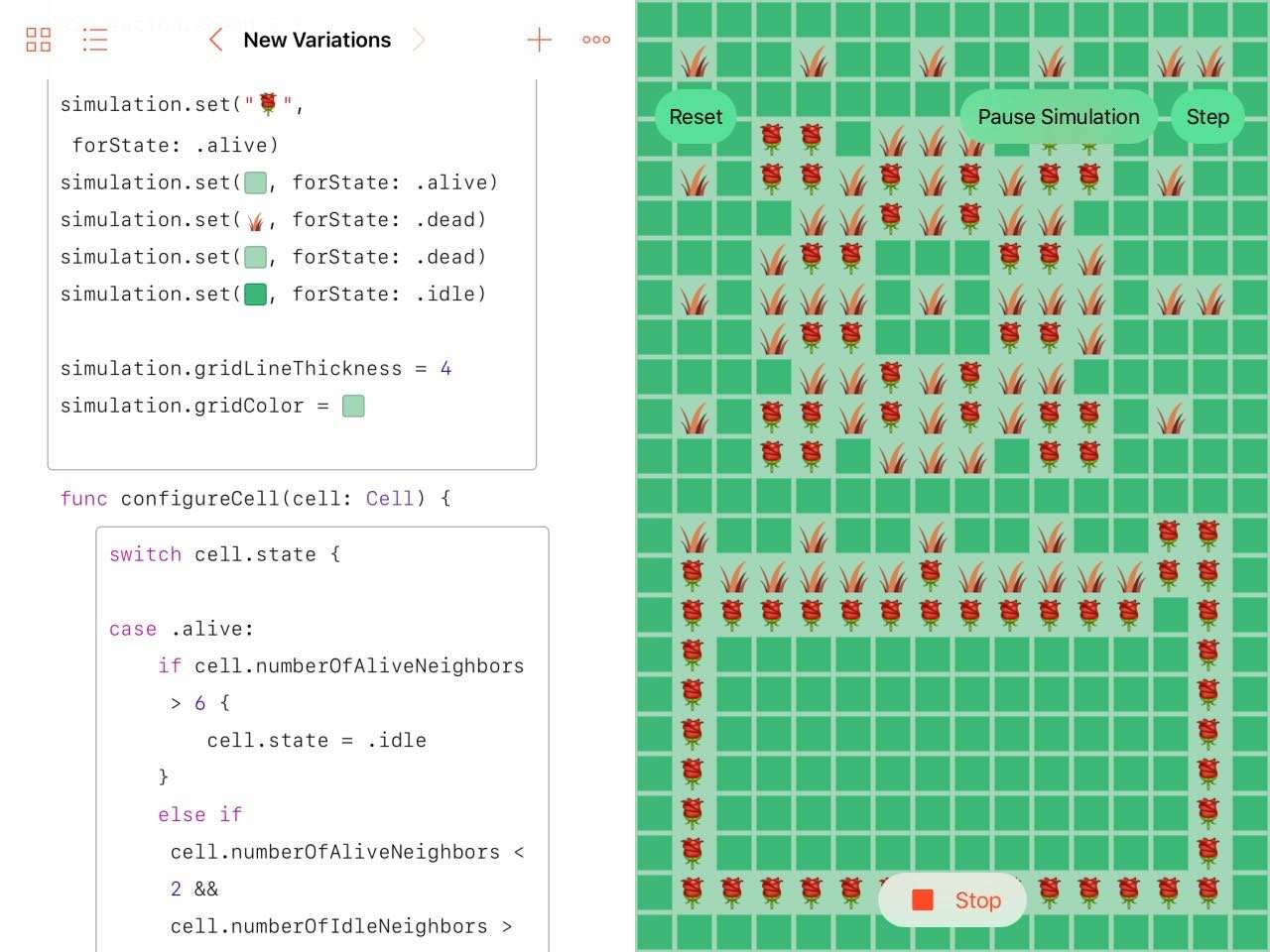Viewport: 1270px width, 952px height.
Task: Click the Cell type in configureCell
Action: [390, 499]
